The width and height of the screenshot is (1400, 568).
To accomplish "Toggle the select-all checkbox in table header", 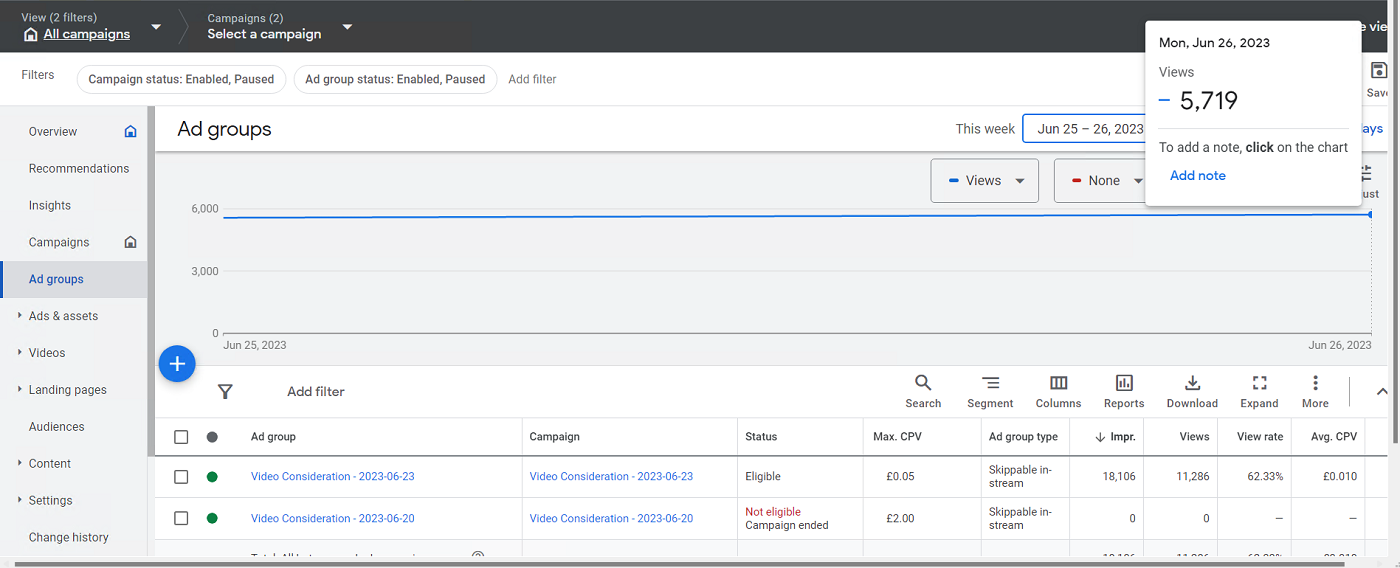I will tap(181, 437).
